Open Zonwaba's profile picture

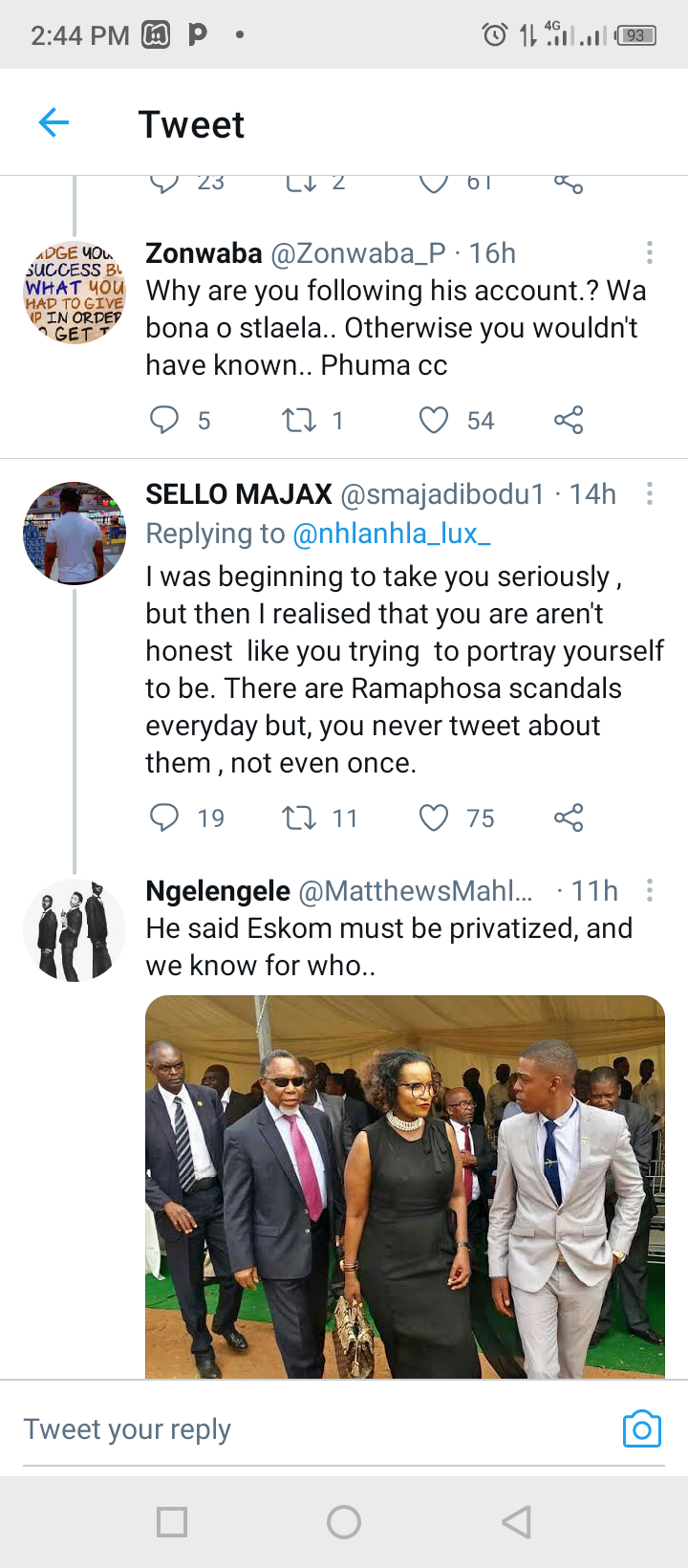[75, 293]
